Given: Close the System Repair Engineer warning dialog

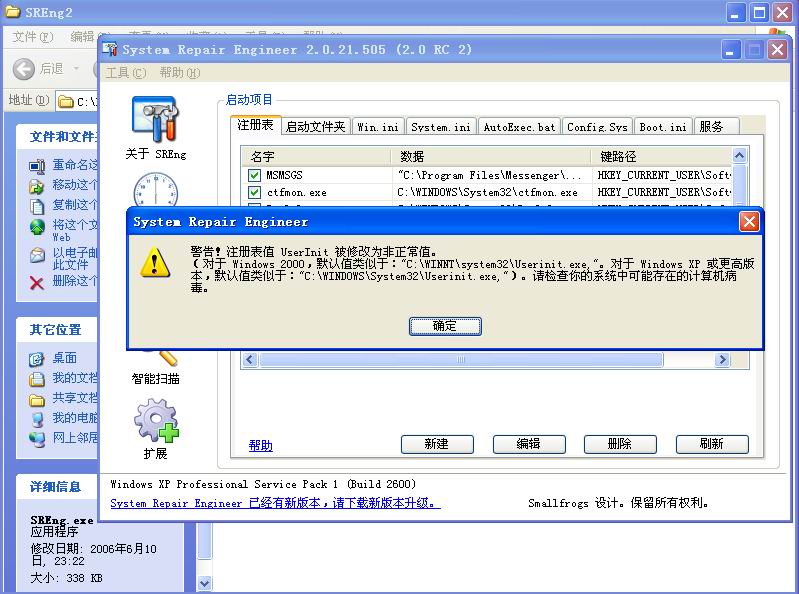Looking at the screenshot, I should [749, 222].
